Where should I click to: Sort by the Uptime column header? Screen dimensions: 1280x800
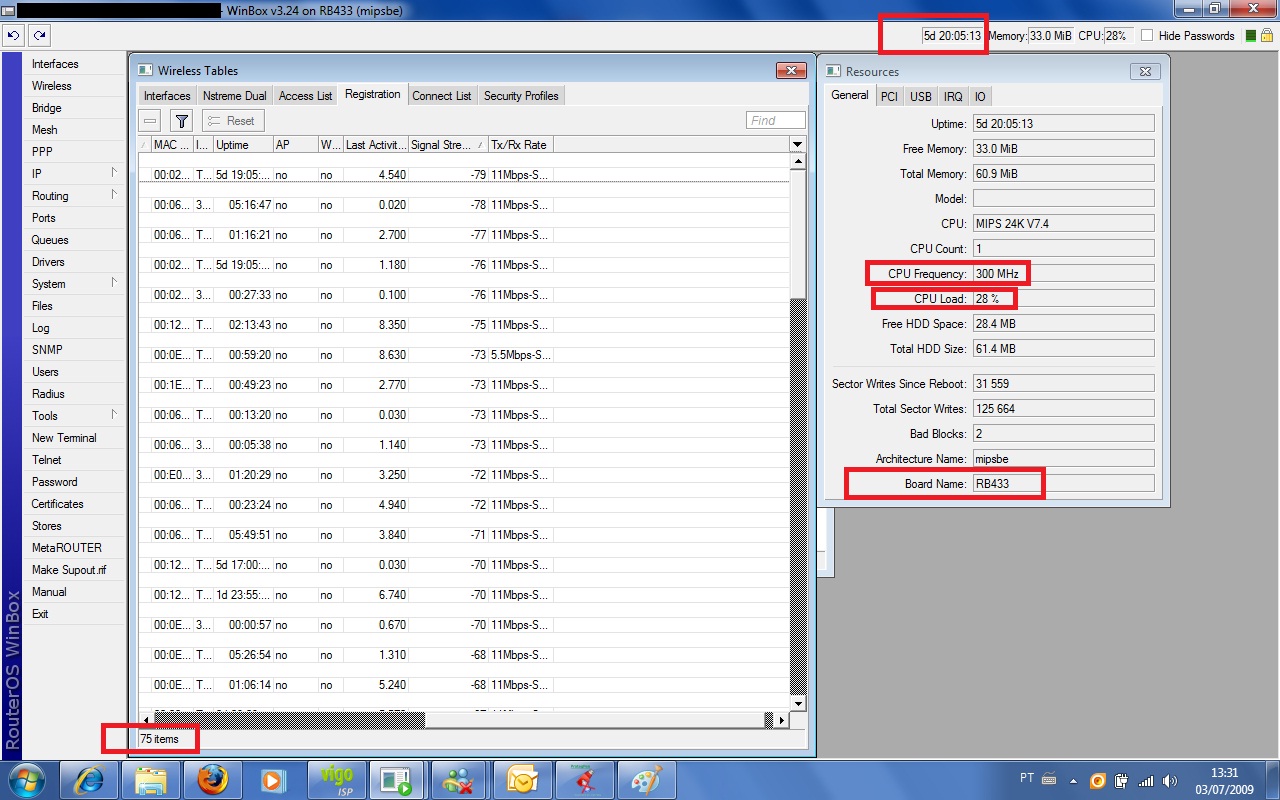click(x=243, y=145)
